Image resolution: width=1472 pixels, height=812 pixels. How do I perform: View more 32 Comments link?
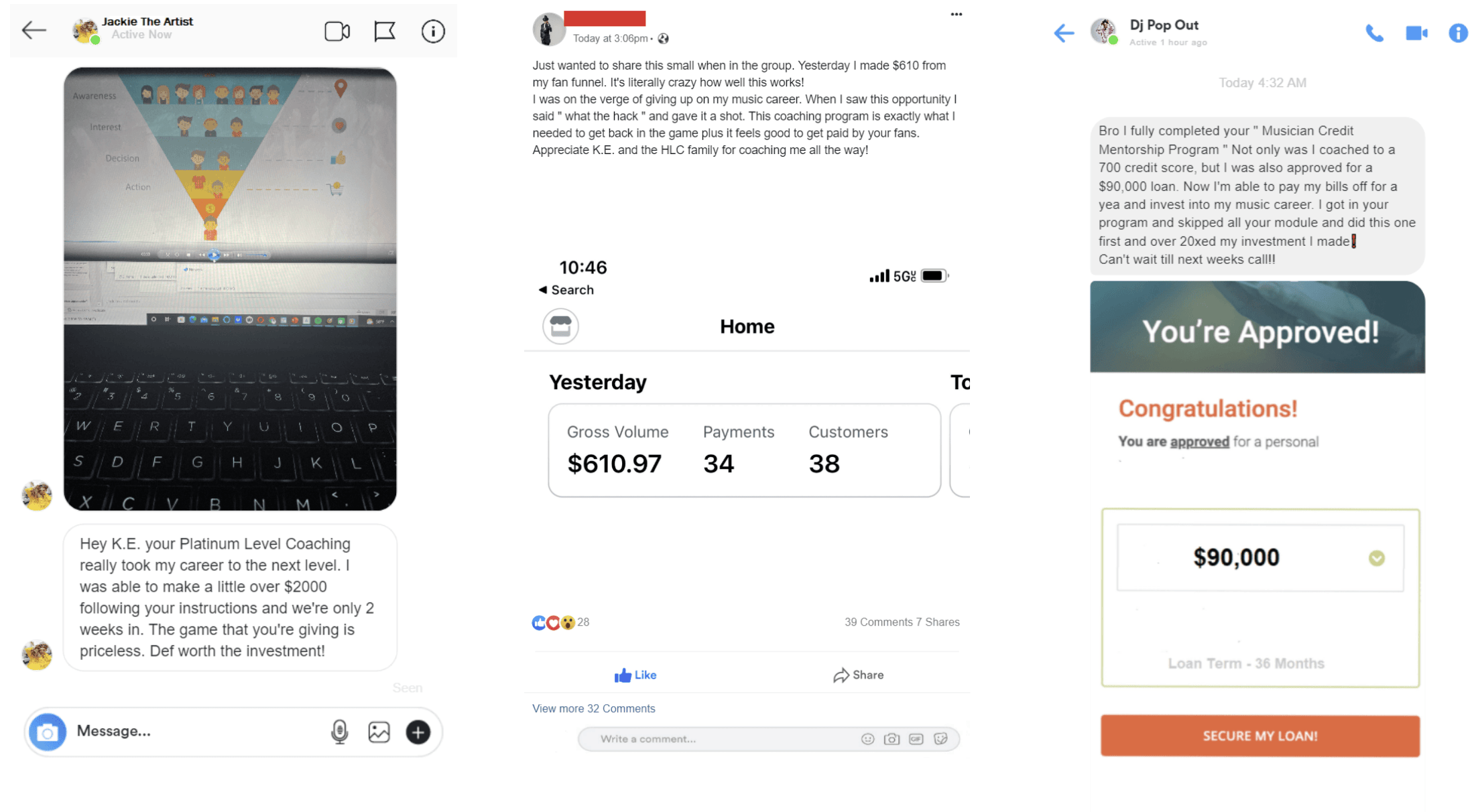[594, 708]
